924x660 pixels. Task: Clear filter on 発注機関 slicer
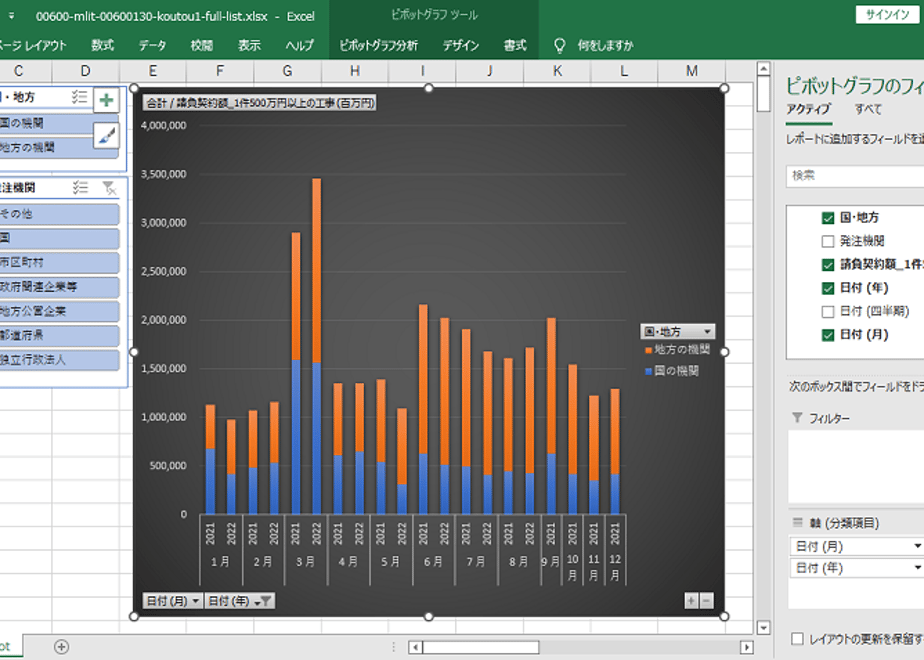pyautogui.click(x=109, y=188)
